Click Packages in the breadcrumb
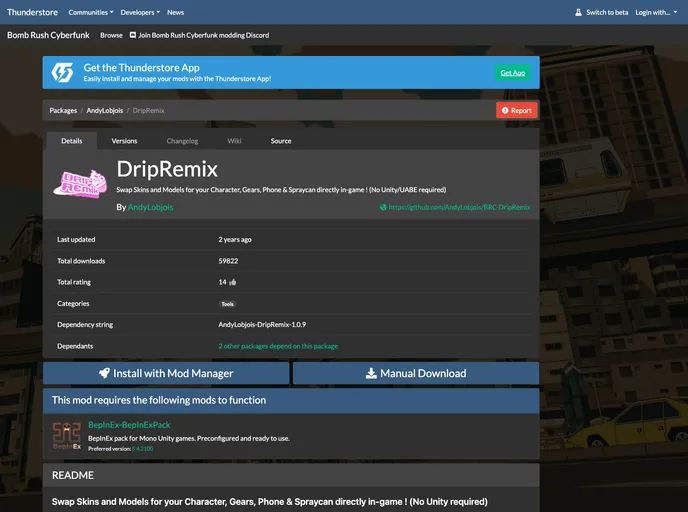The image size is (688, 512). pyautogui.click(x=63, y=111)
